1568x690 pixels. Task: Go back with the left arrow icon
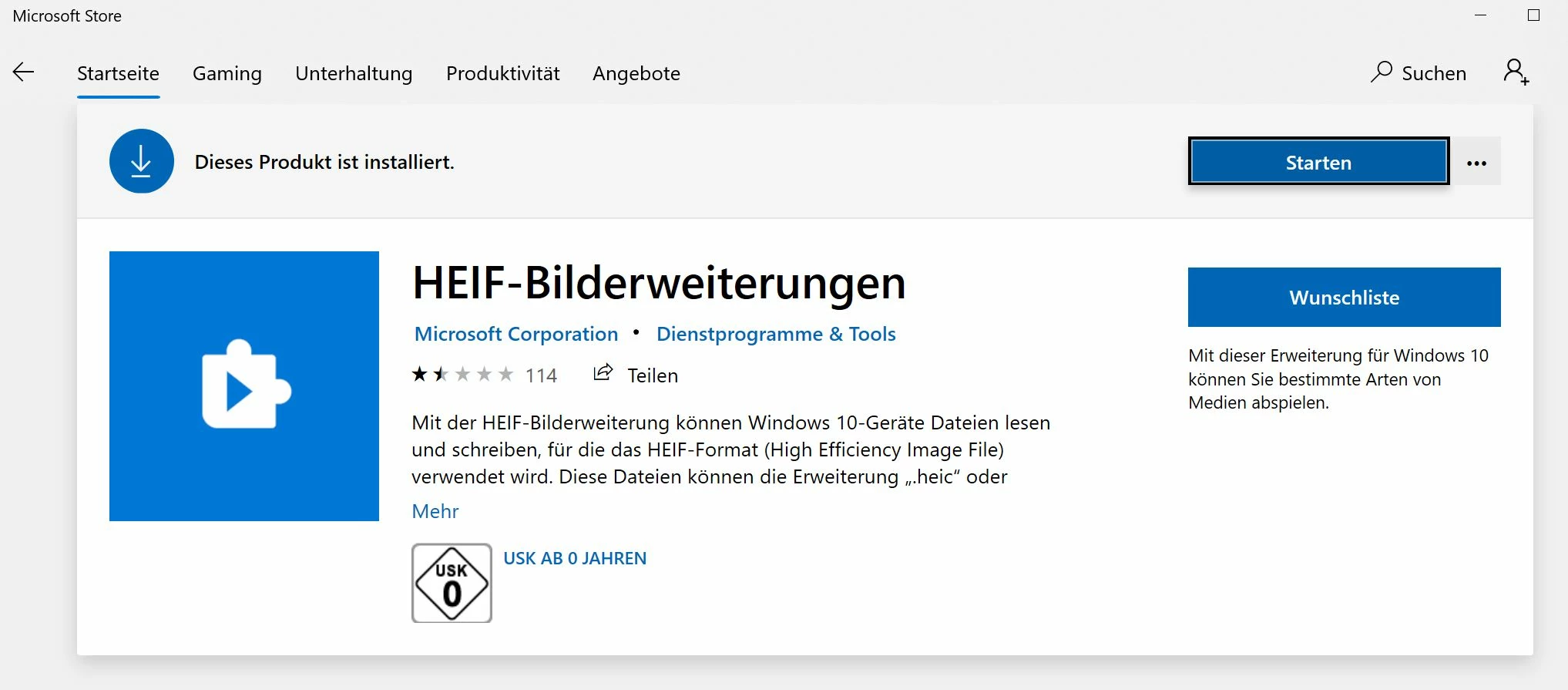pyautogui.click(x=24, y=72)
